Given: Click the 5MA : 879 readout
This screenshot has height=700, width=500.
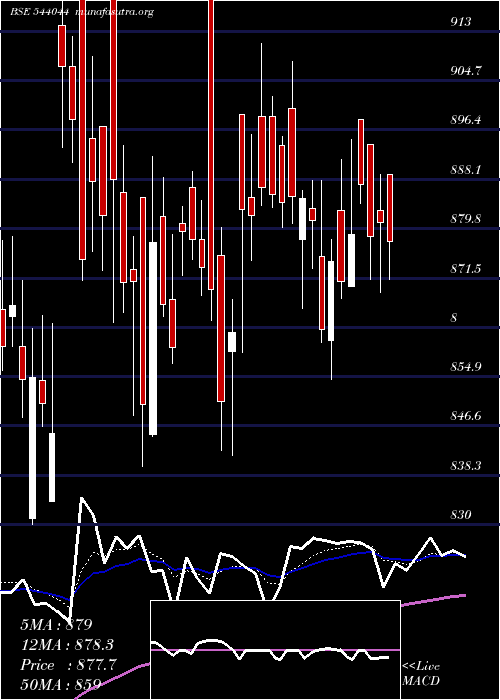Looking at the screenshot, I should (56, 625).
